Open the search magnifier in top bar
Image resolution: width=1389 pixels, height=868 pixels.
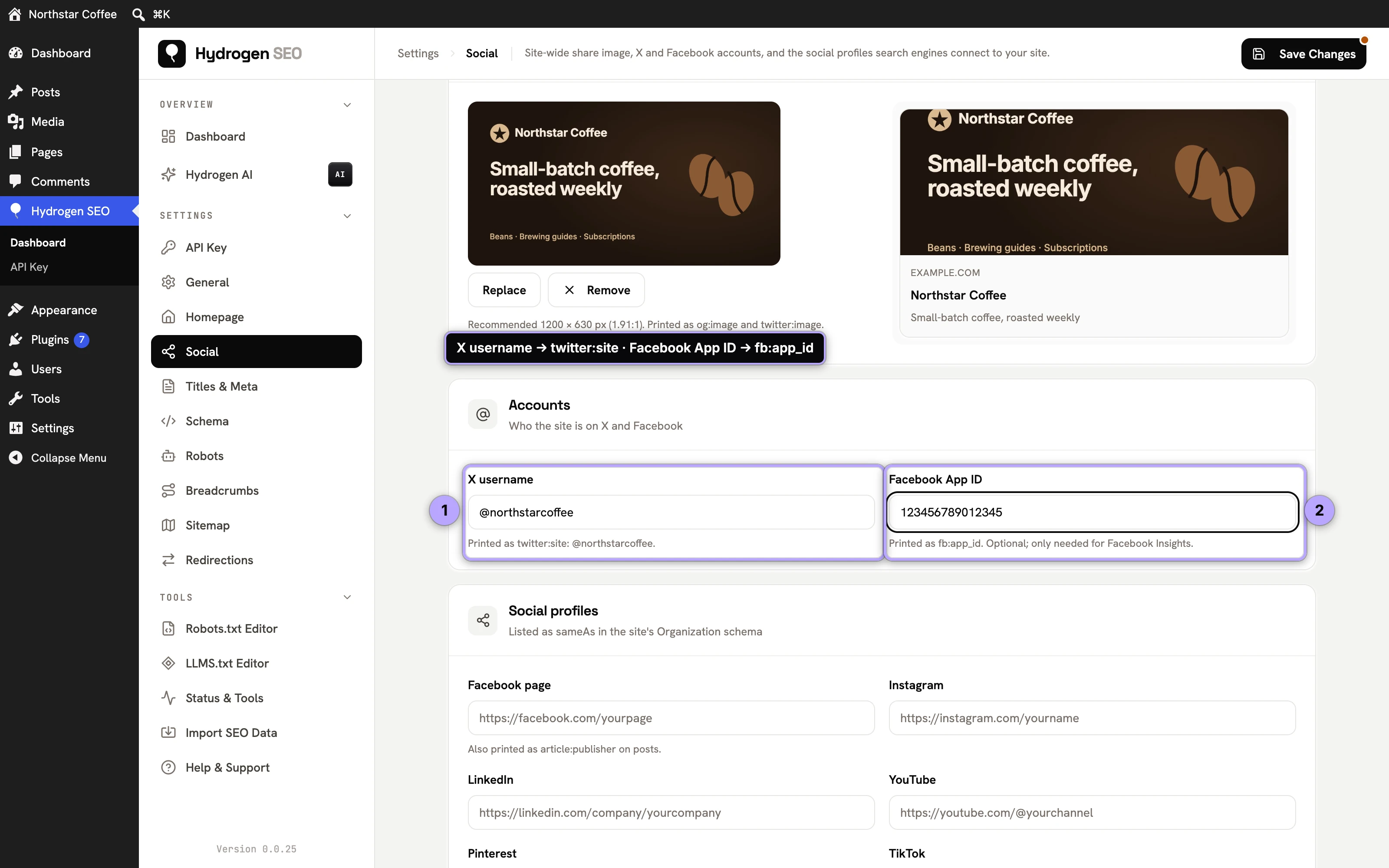tap(138, 14)
